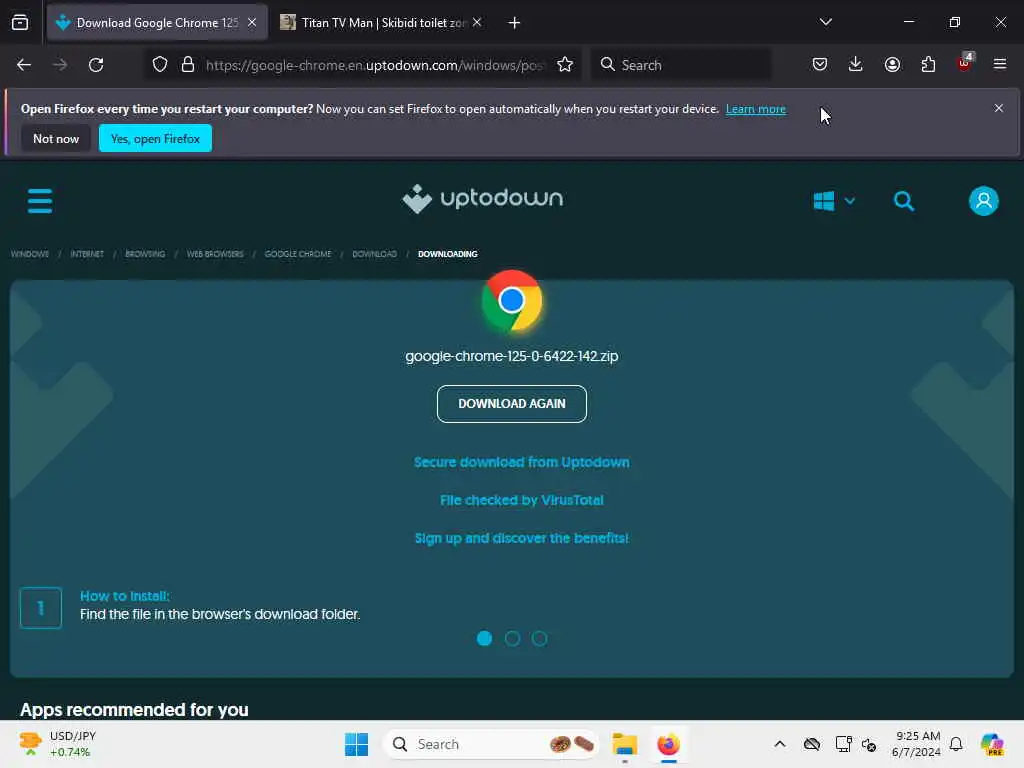Click Firefox taskbar icon
The image size is (1024, 768).
point(669,744)
